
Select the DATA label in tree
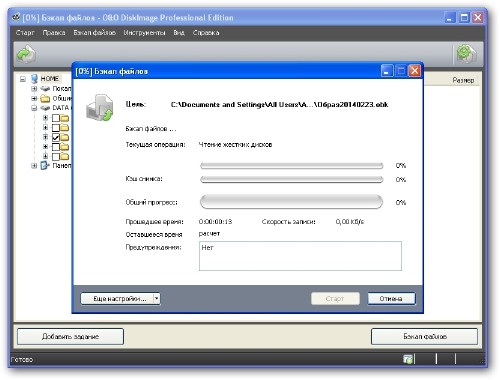point(61,108)
